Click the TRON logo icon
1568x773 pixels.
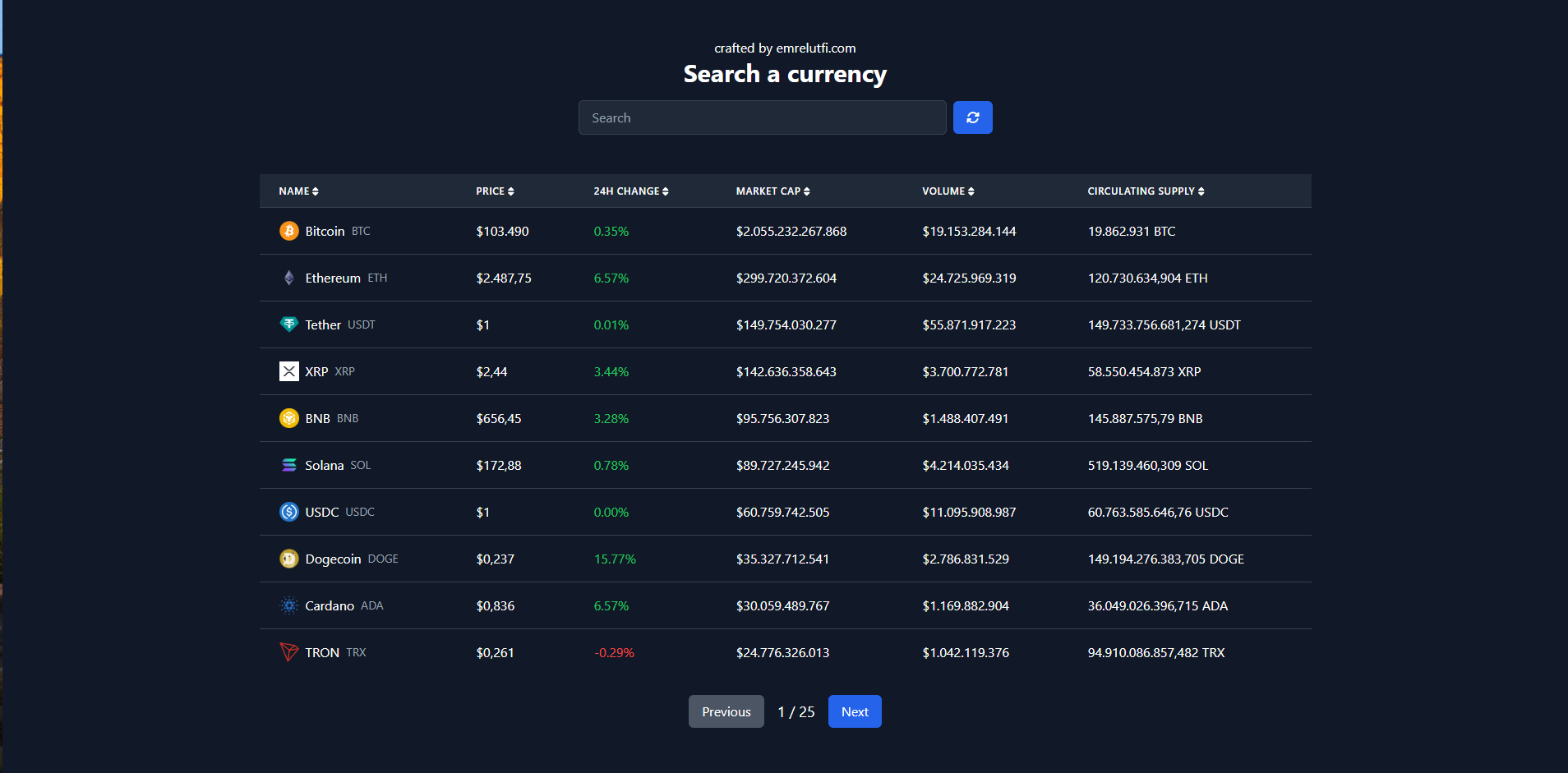click(x=289, y=652)
